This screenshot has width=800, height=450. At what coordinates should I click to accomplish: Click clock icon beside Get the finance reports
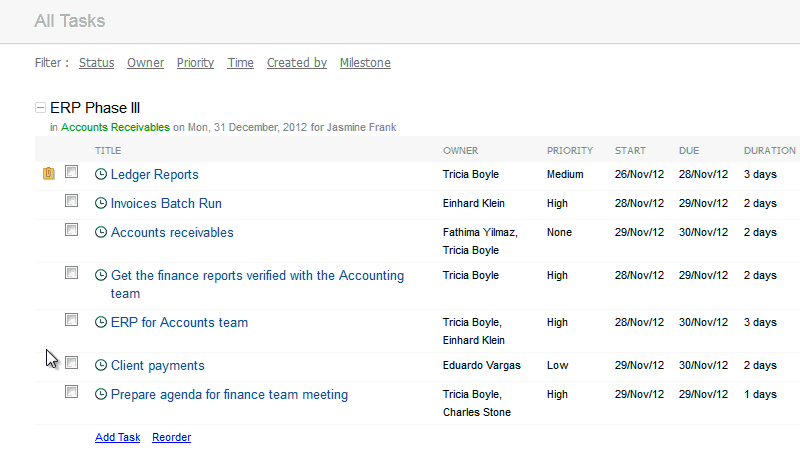point(101,276)
